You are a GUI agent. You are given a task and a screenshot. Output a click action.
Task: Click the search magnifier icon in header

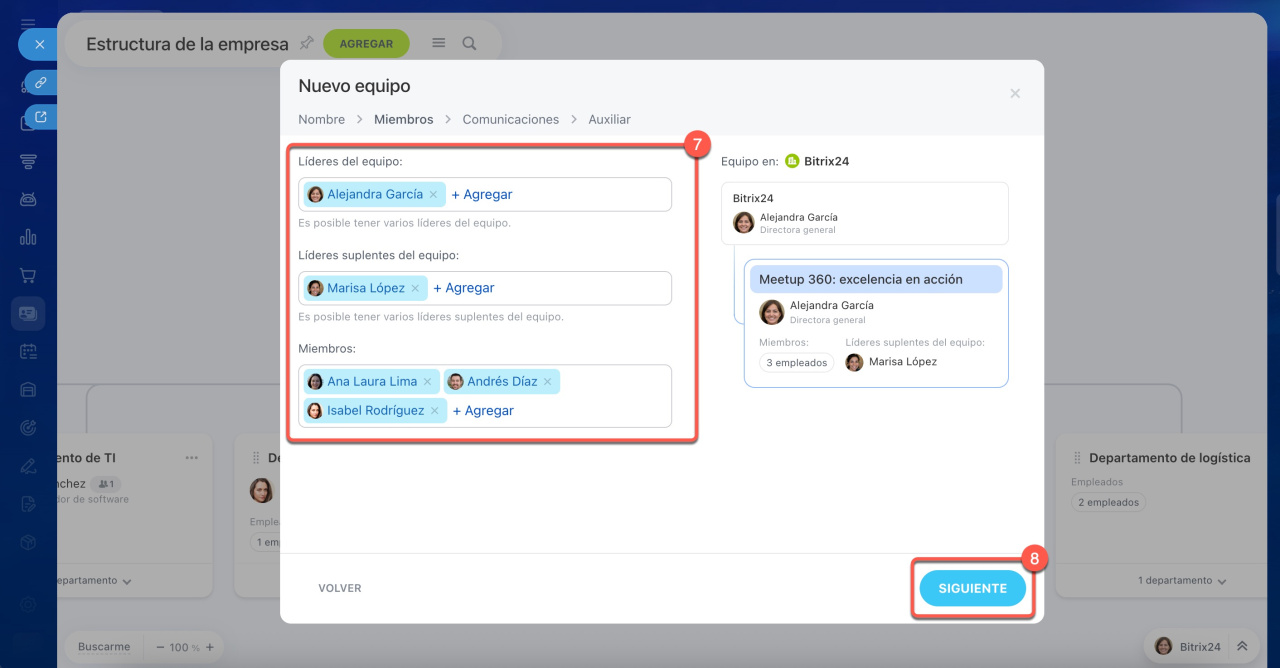point(469,44)
